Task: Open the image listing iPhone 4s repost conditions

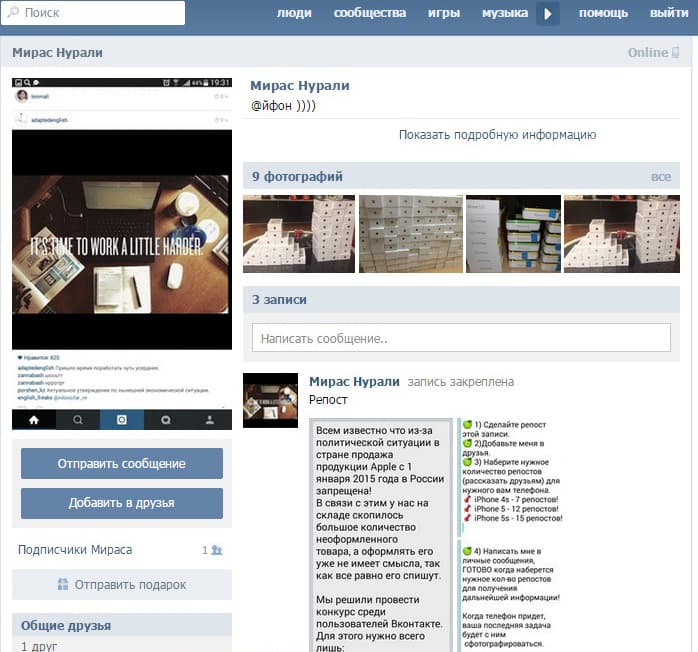Action: coord(512,477)
